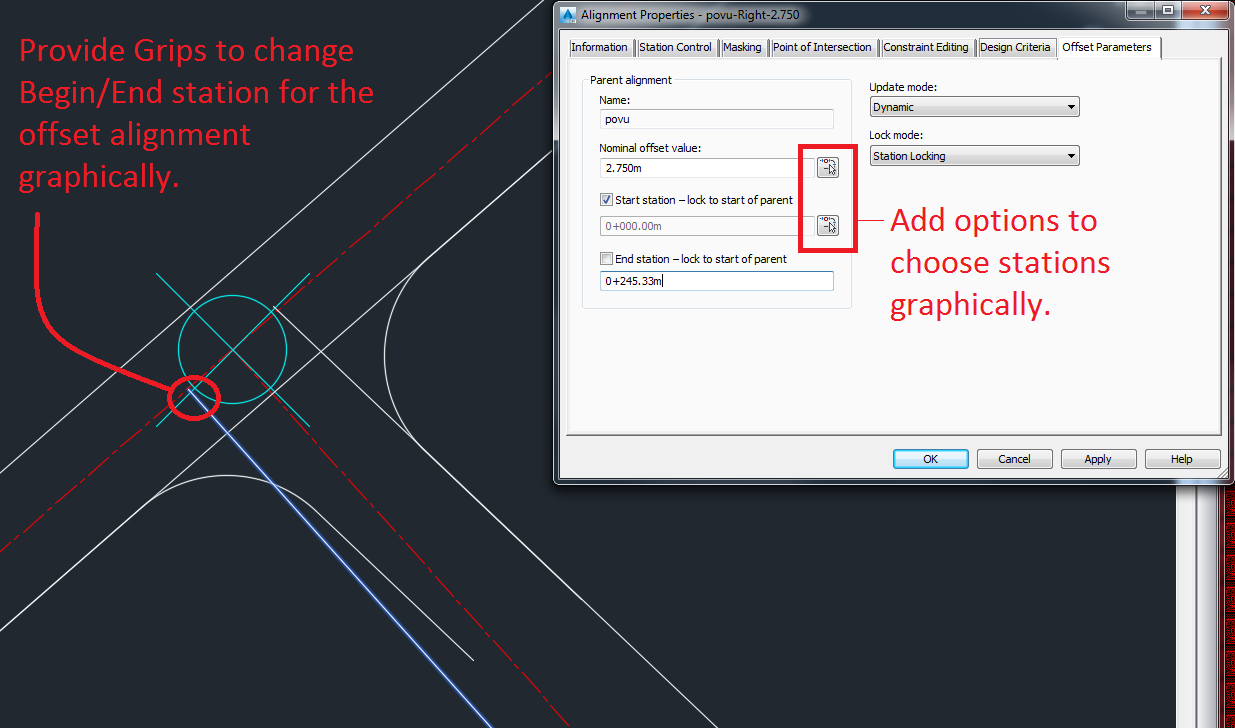
Task: Enable End station lock to start of parent
Action: pyautogui.click(x=606, y=258)
